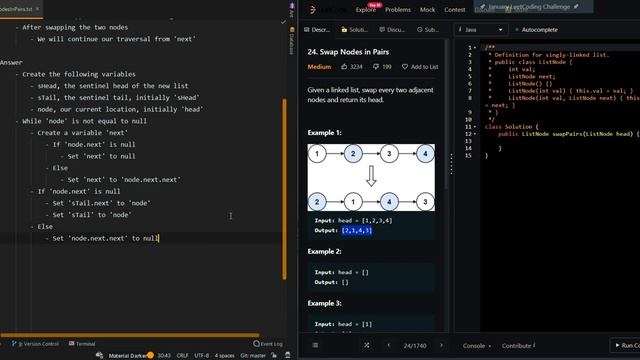640x360 pixels.
Task: Open the Git: master branch menu
Action: click(253, 356)
